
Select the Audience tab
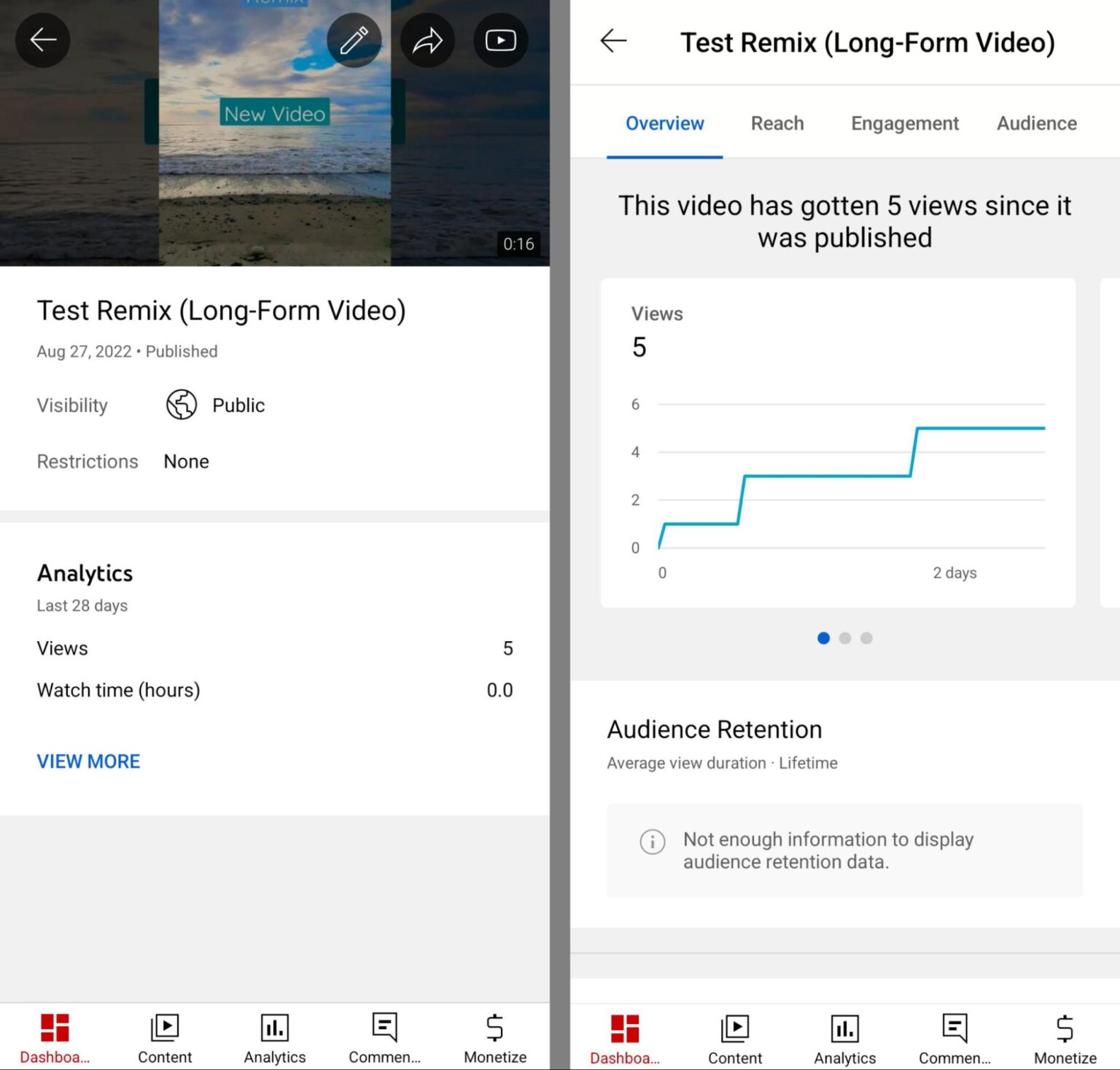(x=1036, y=123)
